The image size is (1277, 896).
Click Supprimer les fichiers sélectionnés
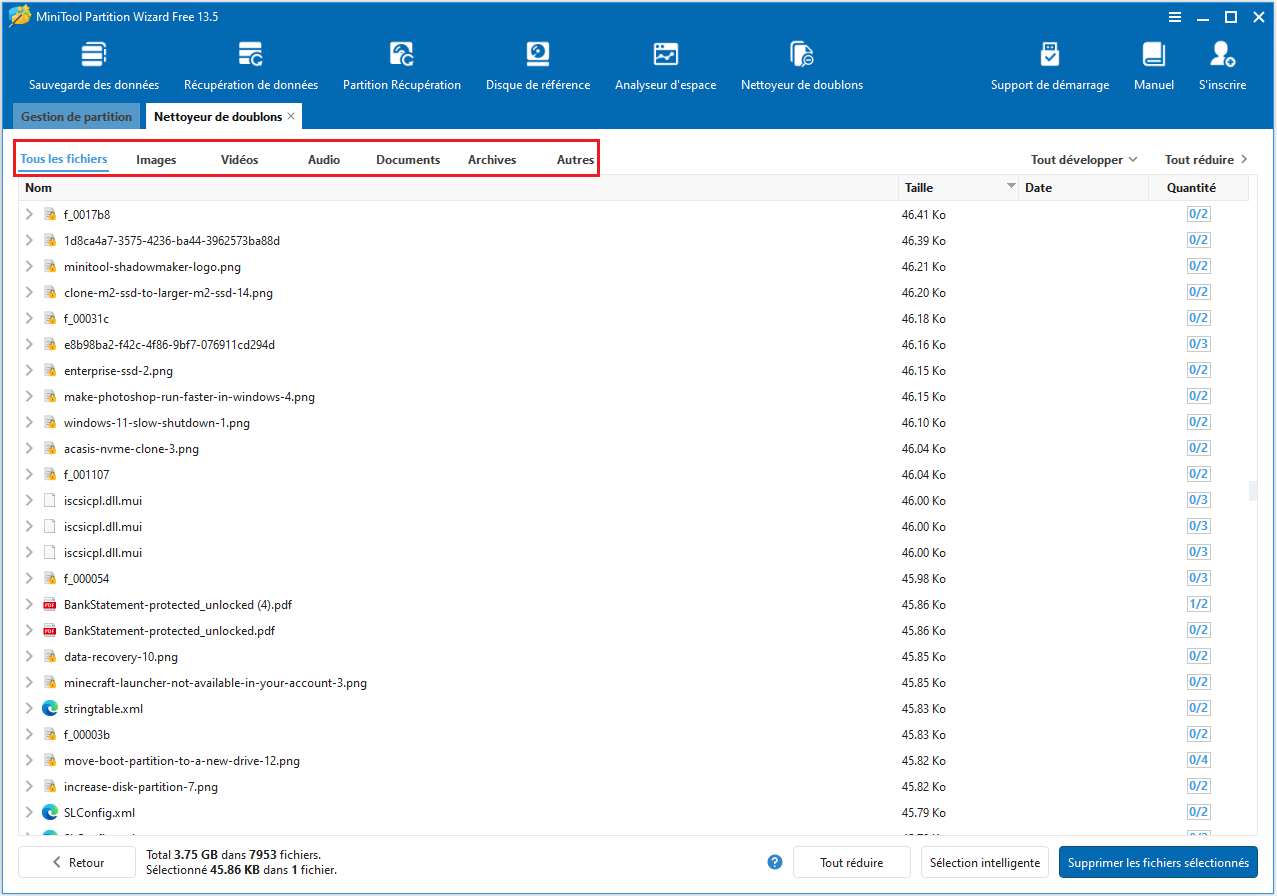(x=1157, y=861)
